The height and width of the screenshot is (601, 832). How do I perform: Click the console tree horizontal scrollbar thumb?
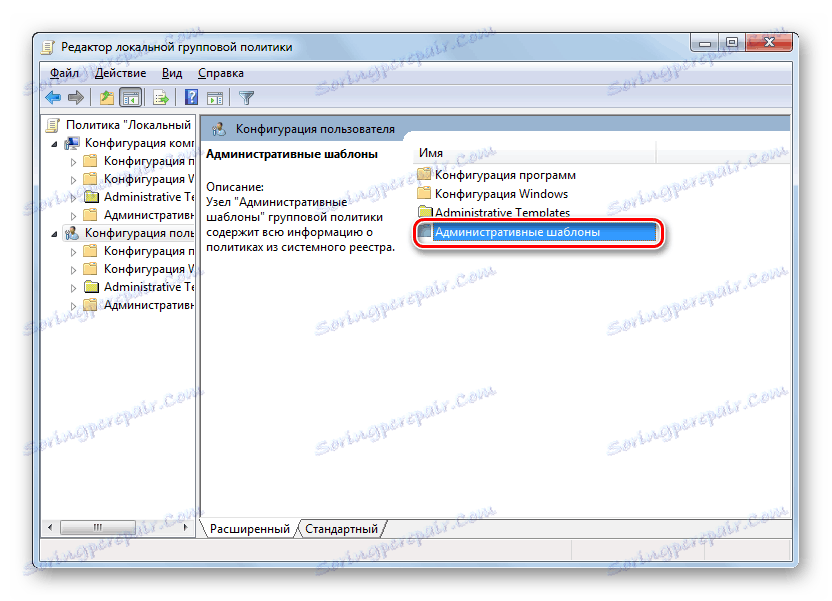point(98,527)
